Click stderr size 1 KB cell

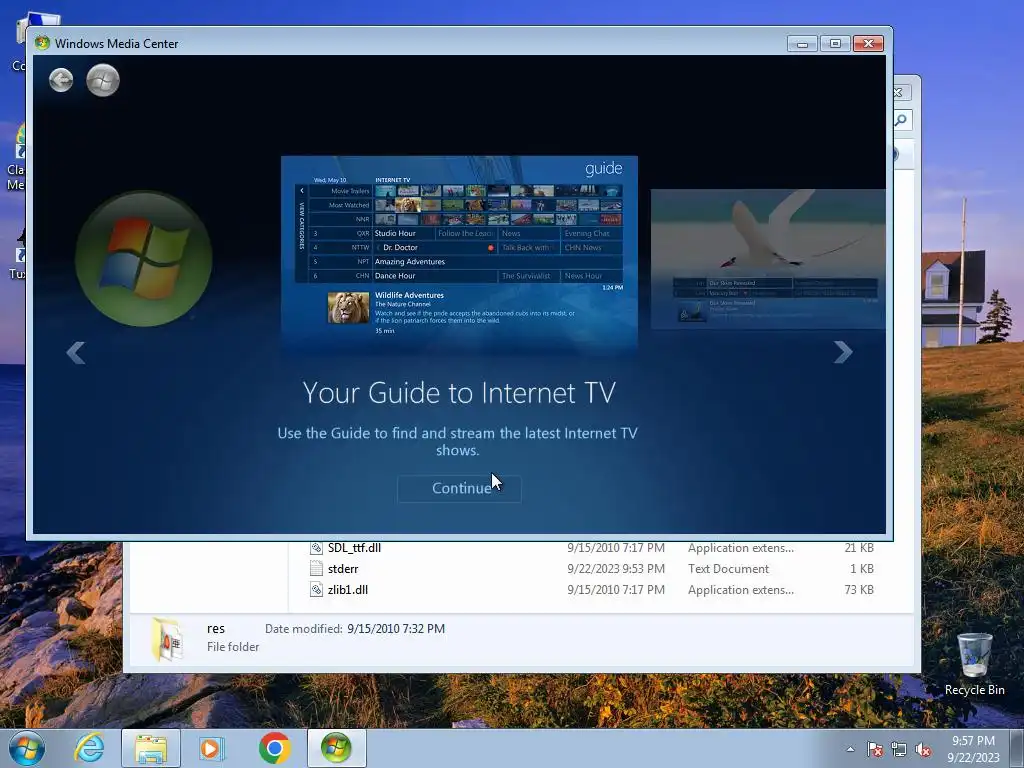(x=861, y=569)
